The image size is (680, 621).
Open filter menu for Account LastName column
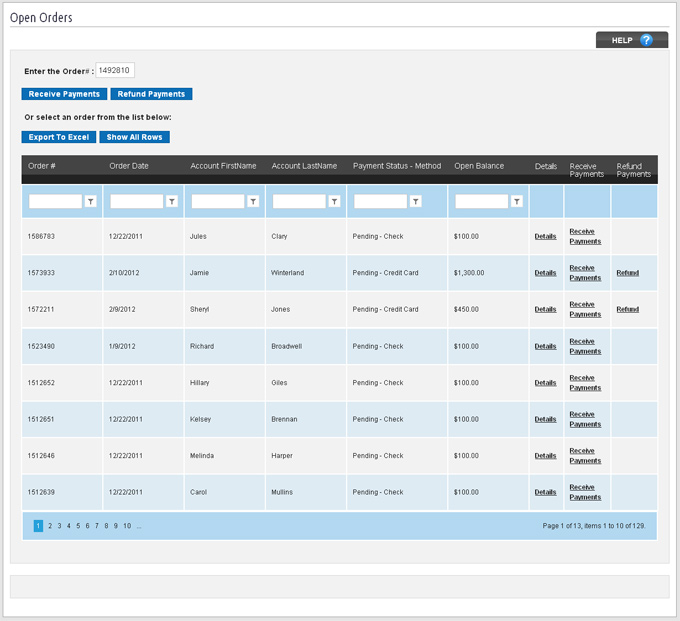(334, 201)
